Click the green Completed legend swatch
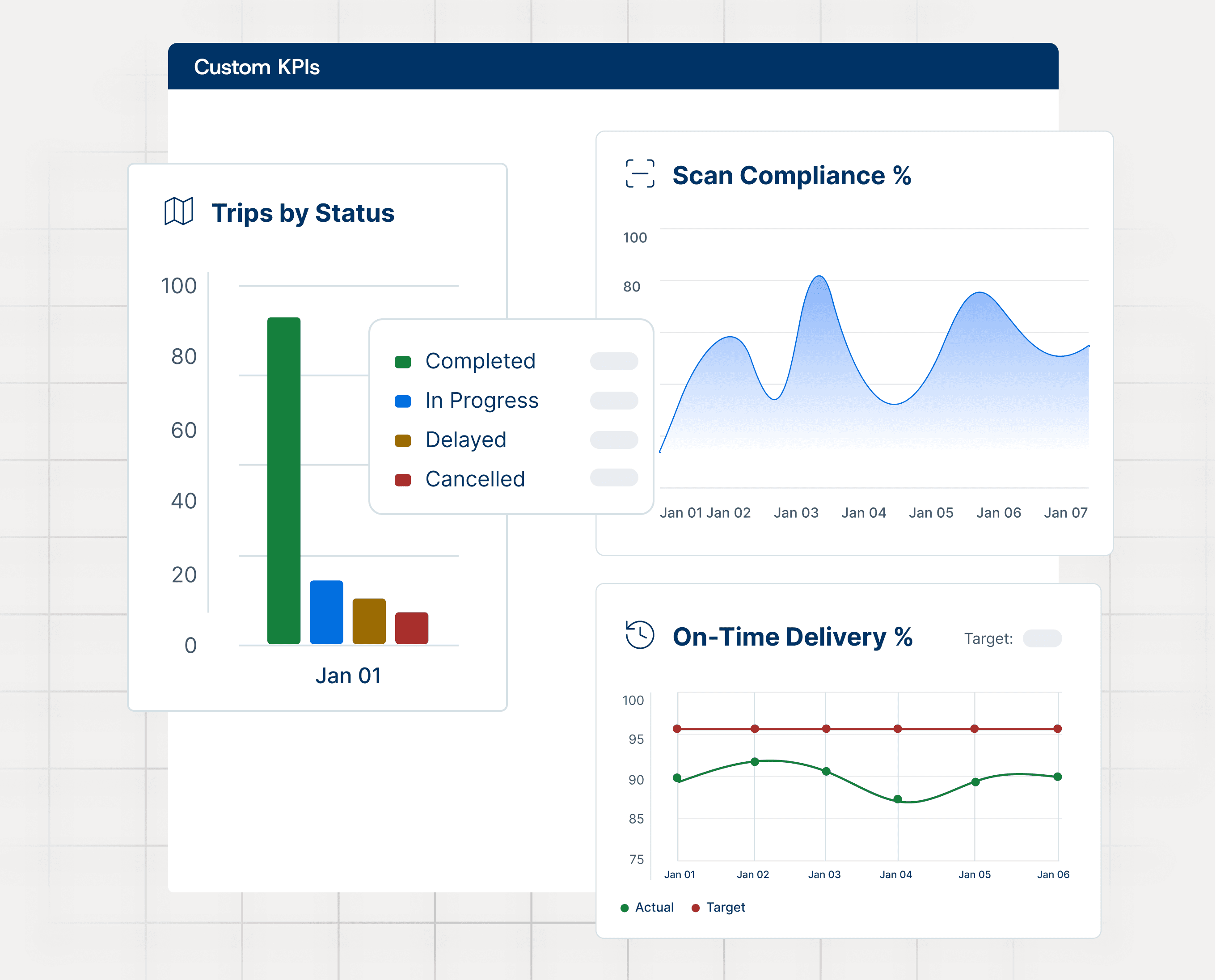The image size is (1216, 980). pyautogui.click(x=402, y=362)
